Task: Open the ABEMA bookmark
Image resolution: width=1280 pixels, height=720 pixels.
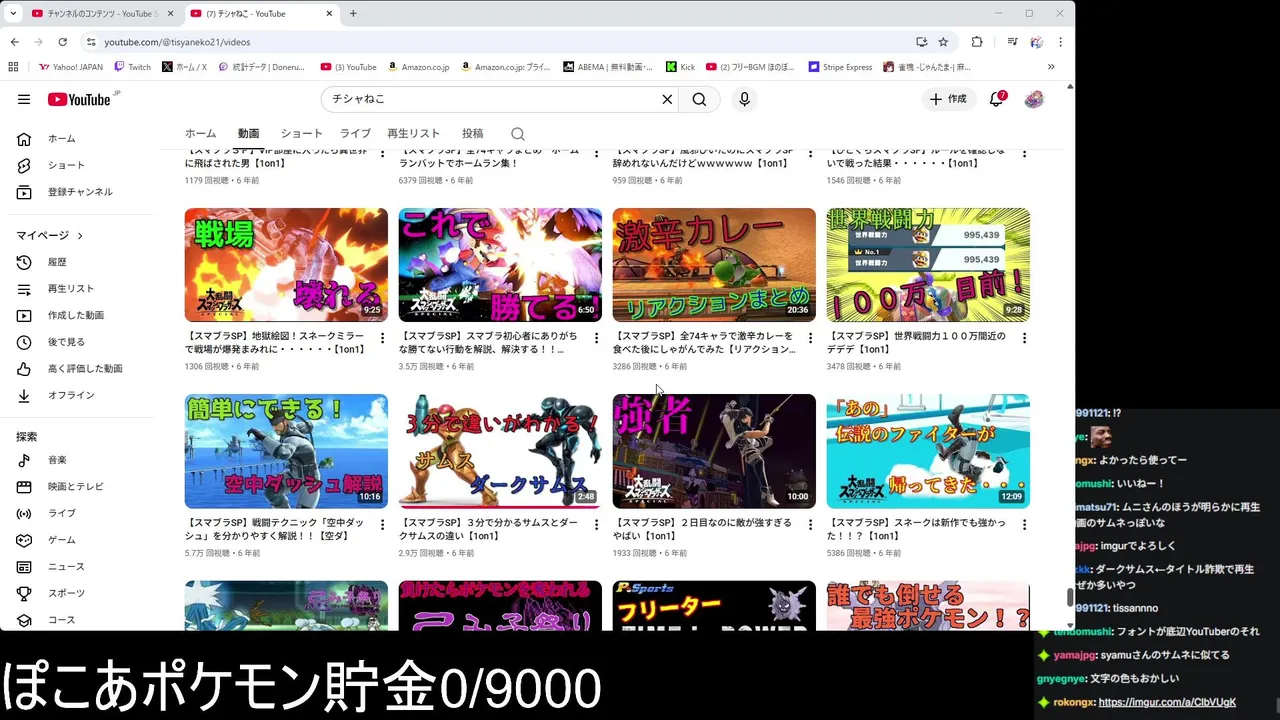Action: (607, 67)
